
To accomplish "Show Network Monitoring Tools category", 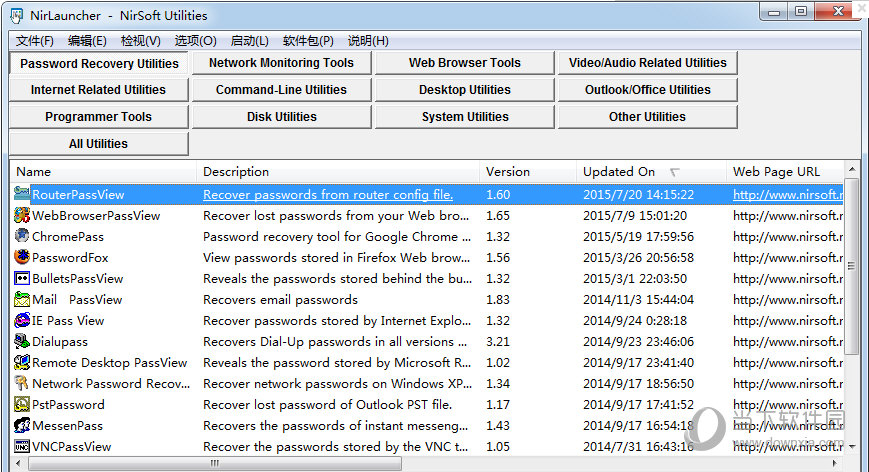I will click(282, 63).
